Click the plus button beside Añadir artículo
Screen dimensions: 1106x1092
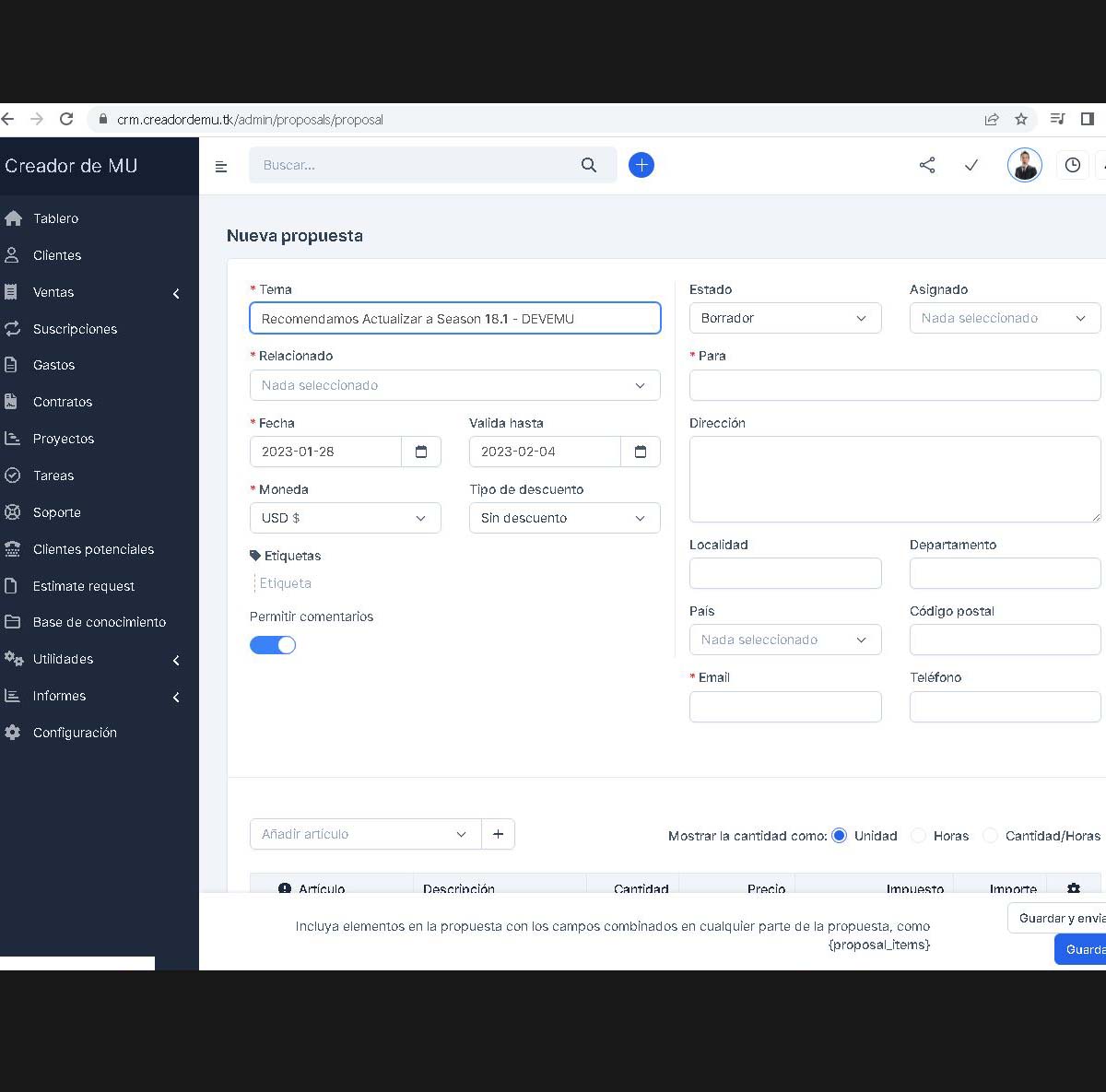point(498,834)
